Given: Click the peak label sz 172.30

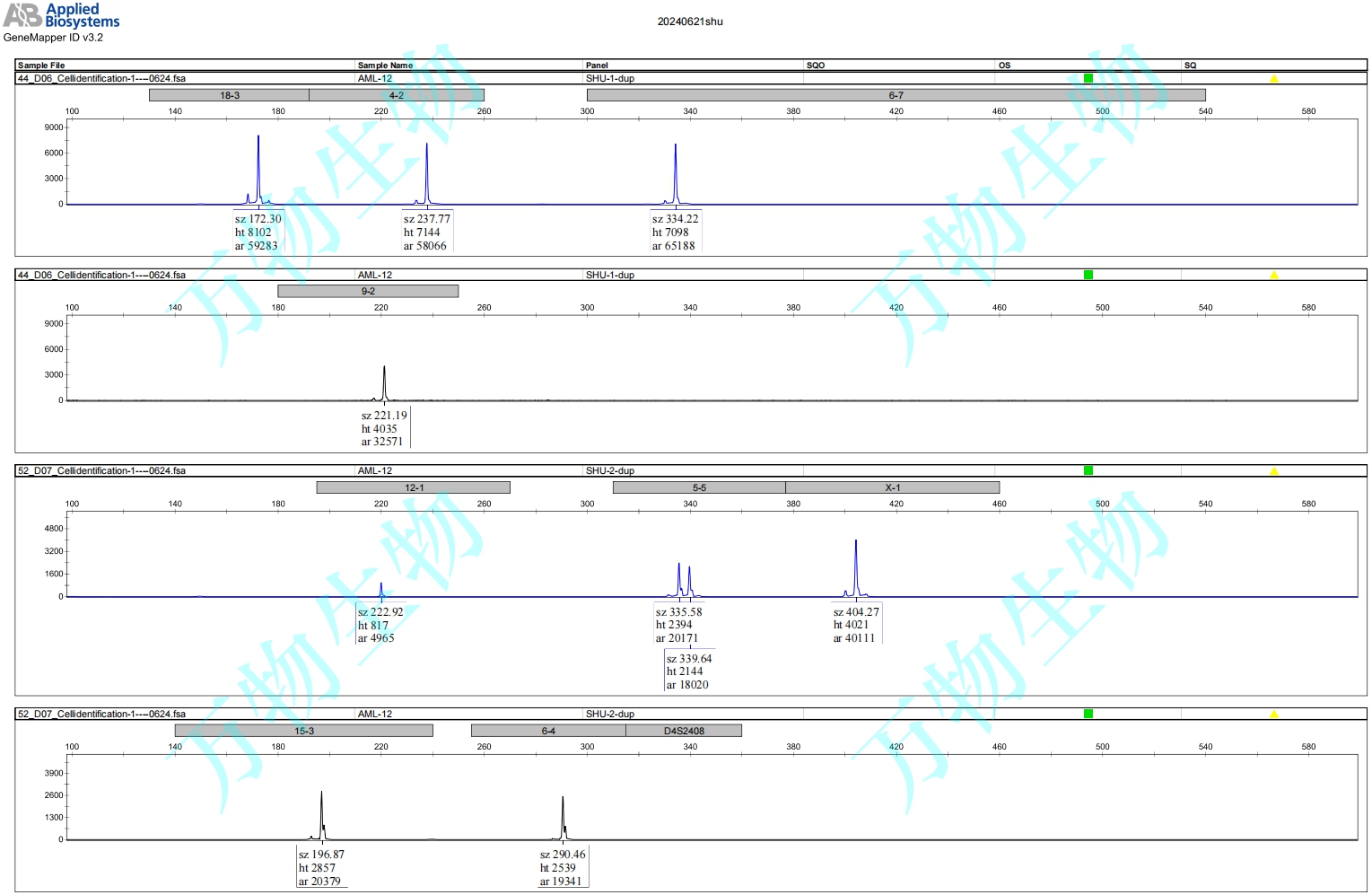Looking at the screenshot, I should point(258,219).
